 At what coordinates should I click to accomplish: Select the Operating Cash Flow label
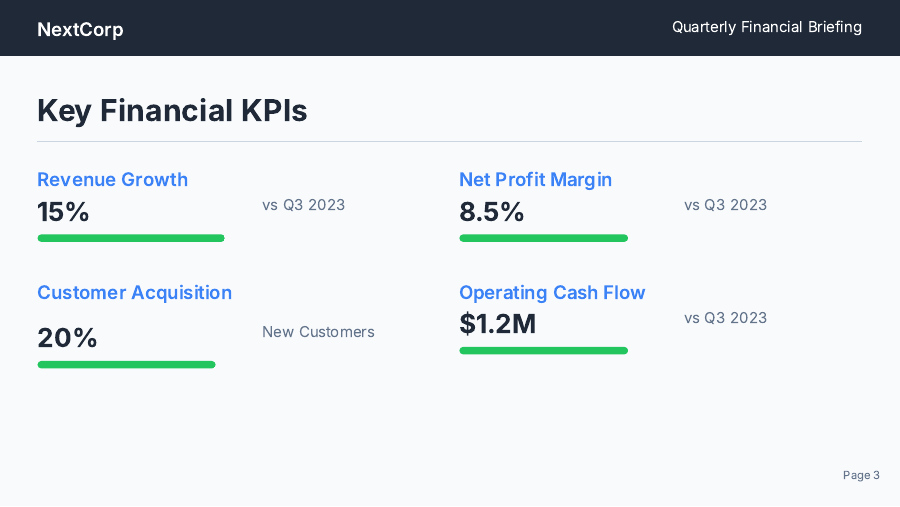click(552, 292)
